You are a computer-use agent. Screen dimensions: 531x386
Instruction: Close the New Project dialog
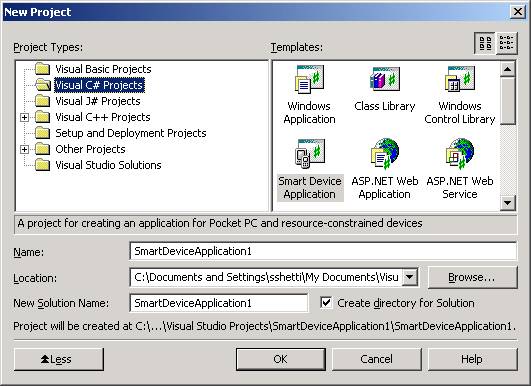tap(518, 12)
